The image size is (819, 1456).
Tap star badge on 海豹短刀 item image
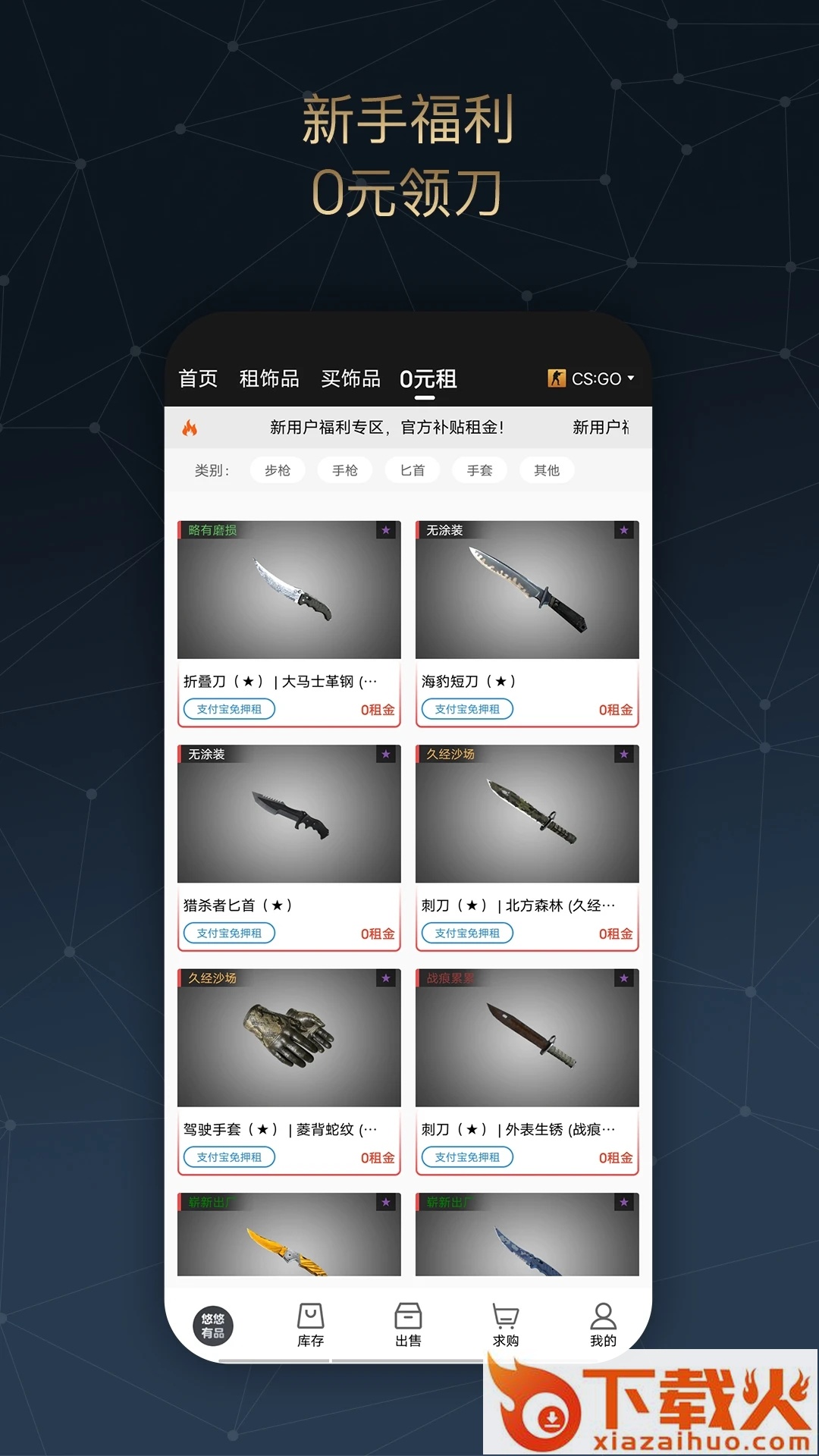click(x=624, y=530)
